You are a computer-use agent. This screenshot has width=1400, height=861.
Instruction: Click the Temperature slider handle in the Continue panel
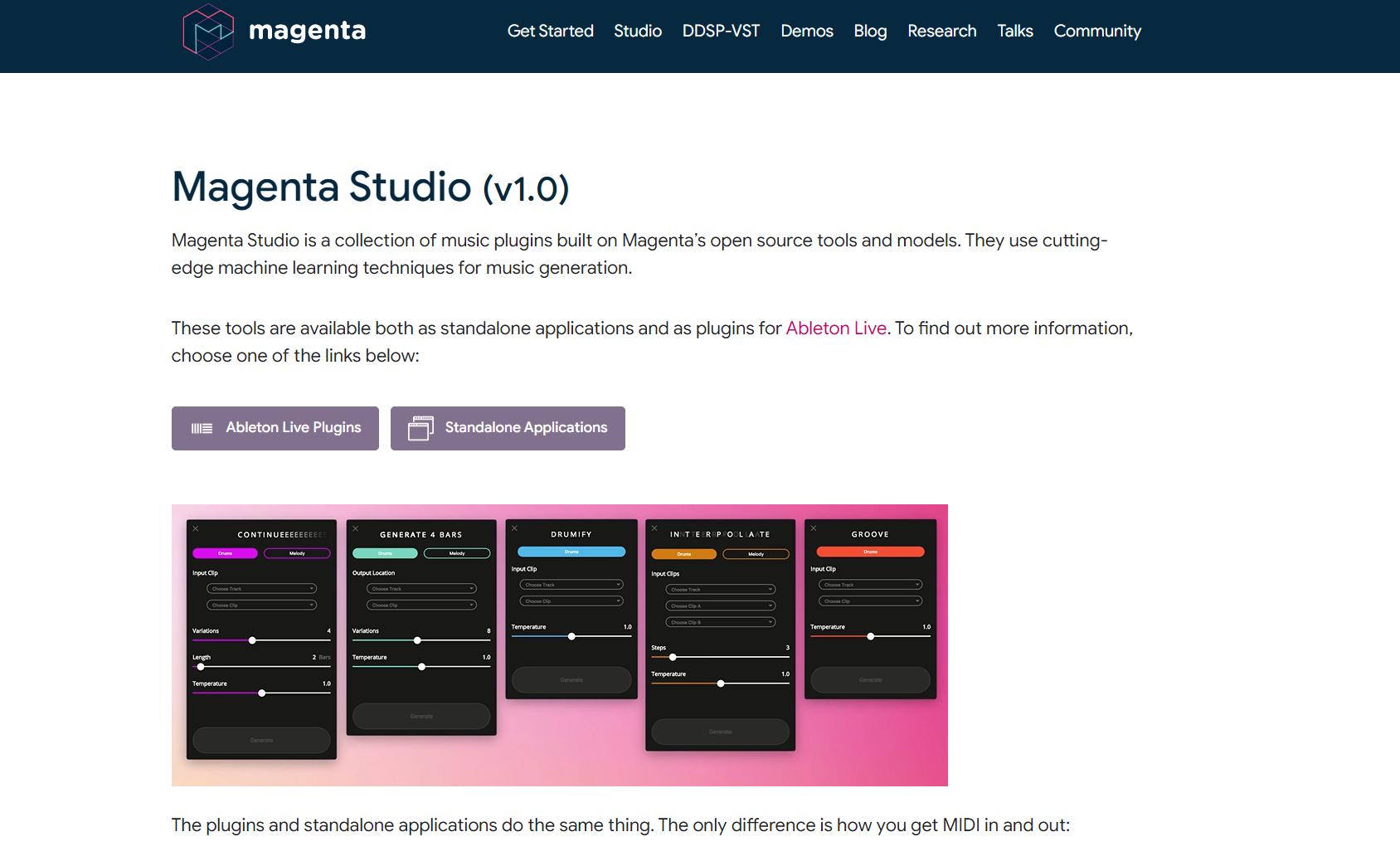point(262,693)
